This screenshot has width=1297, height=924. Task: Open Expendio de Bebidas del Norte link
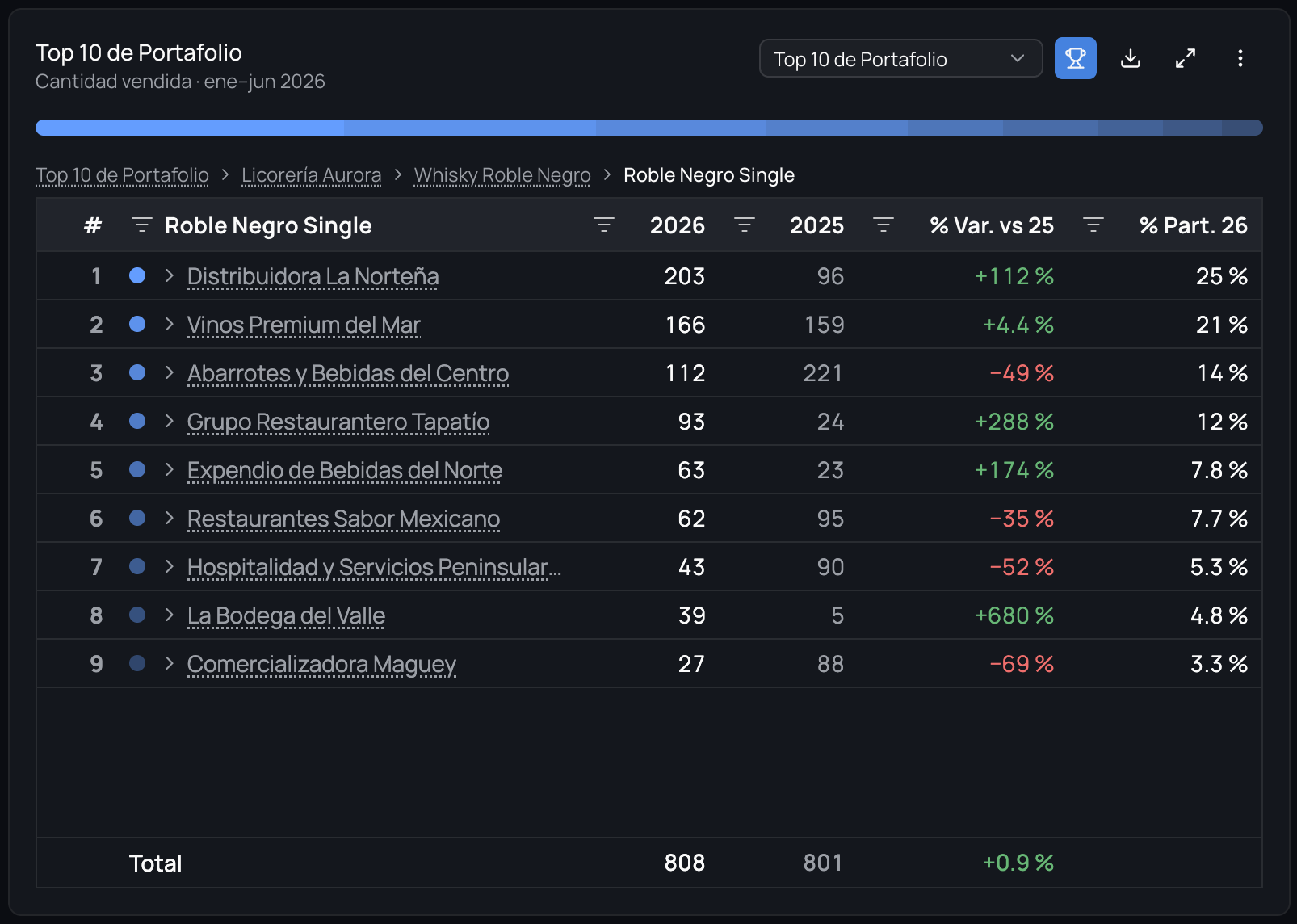pos(345,470)
